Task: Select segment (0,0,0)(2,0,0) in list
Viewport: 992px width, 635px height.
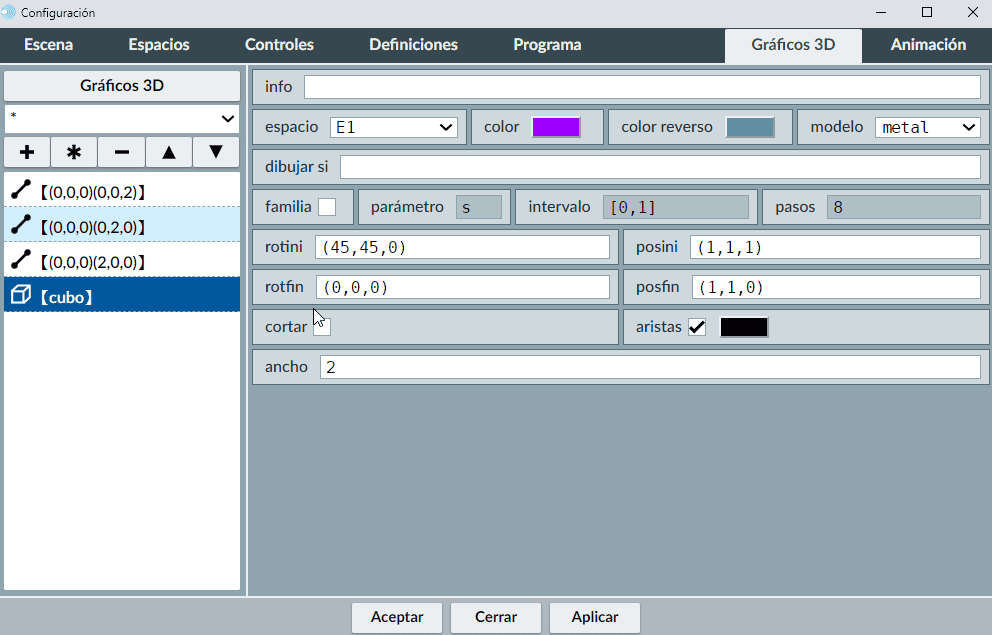Action: tap(122, 261)
